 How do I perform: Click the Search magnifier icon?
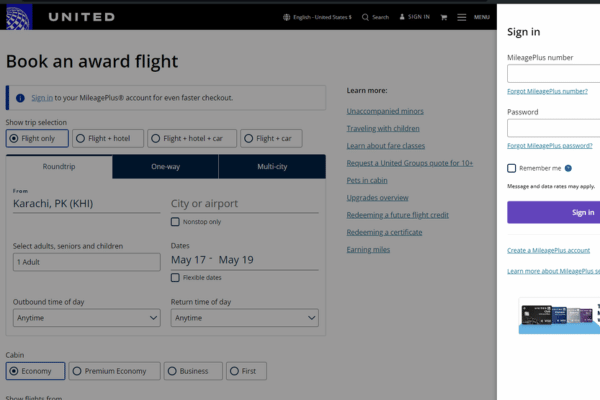coord(365,17)
